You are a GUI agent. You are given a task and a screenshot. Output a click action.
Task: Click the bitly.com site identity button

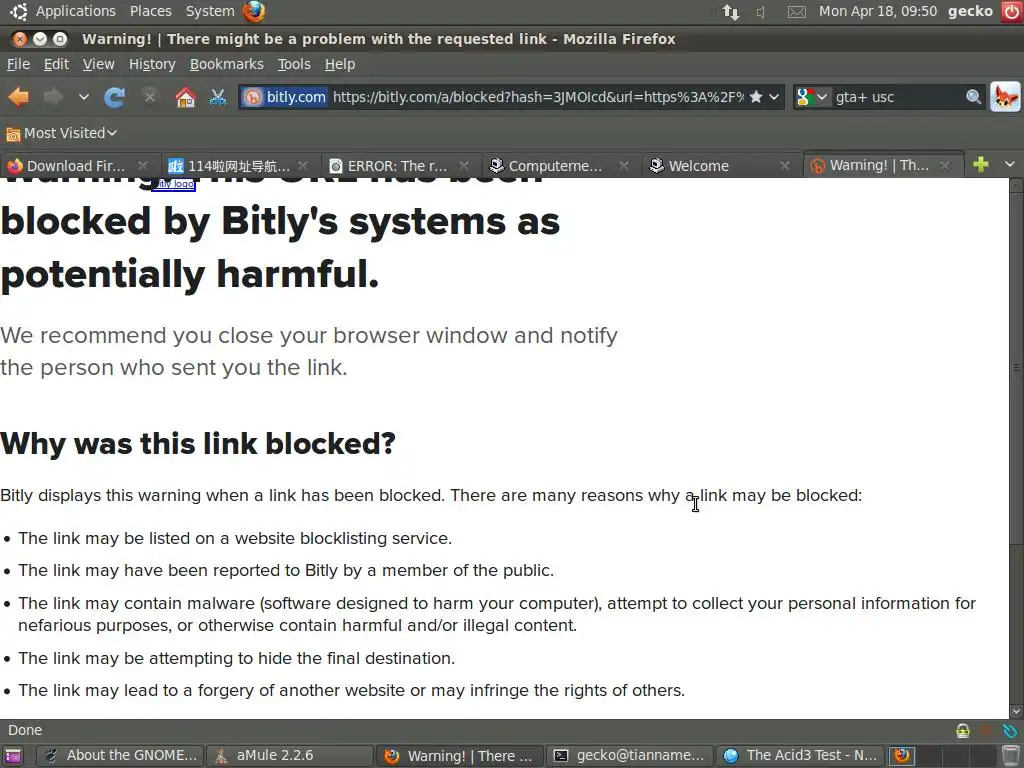[x=284, y=97]
